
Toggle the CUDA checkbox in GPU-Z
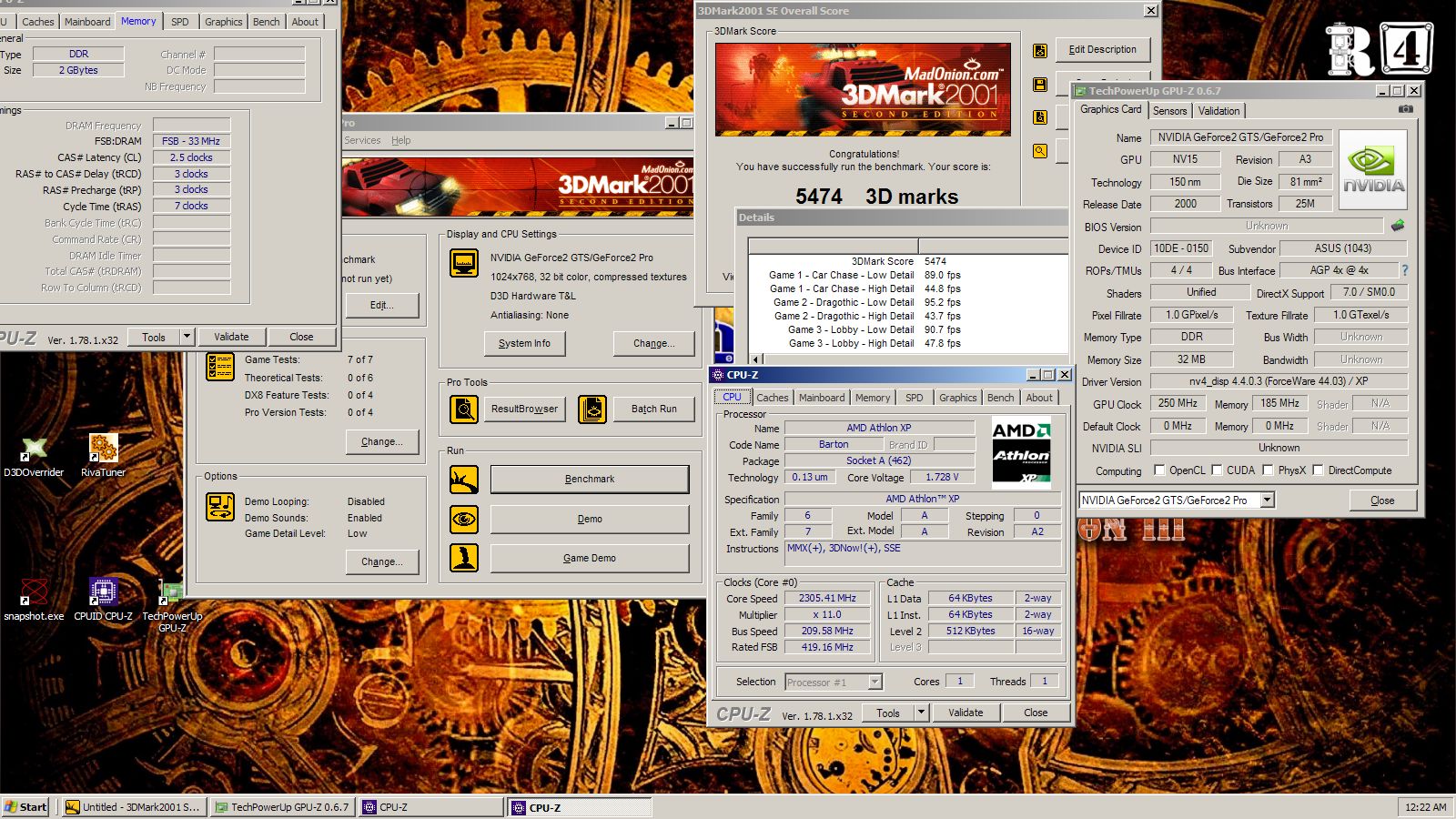(1217, 470)
